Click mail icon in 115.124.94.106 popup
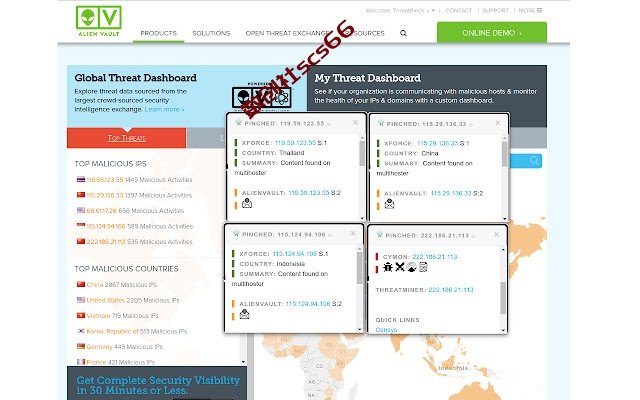This screenshot has width=640, height=400. [244, 314]
